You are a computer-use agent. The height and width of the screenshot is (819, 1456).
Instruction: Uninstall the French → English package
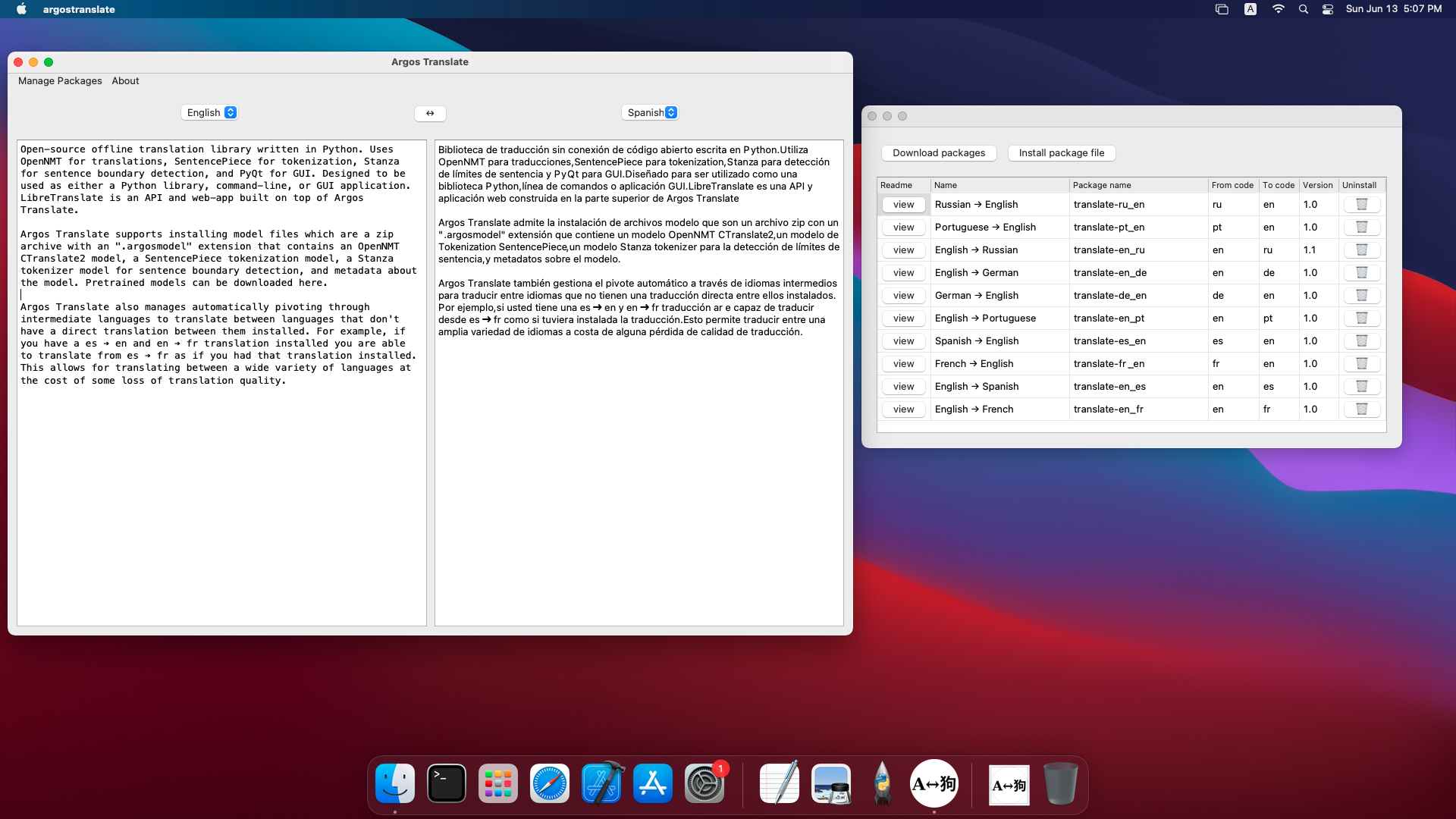[1361, 364]
